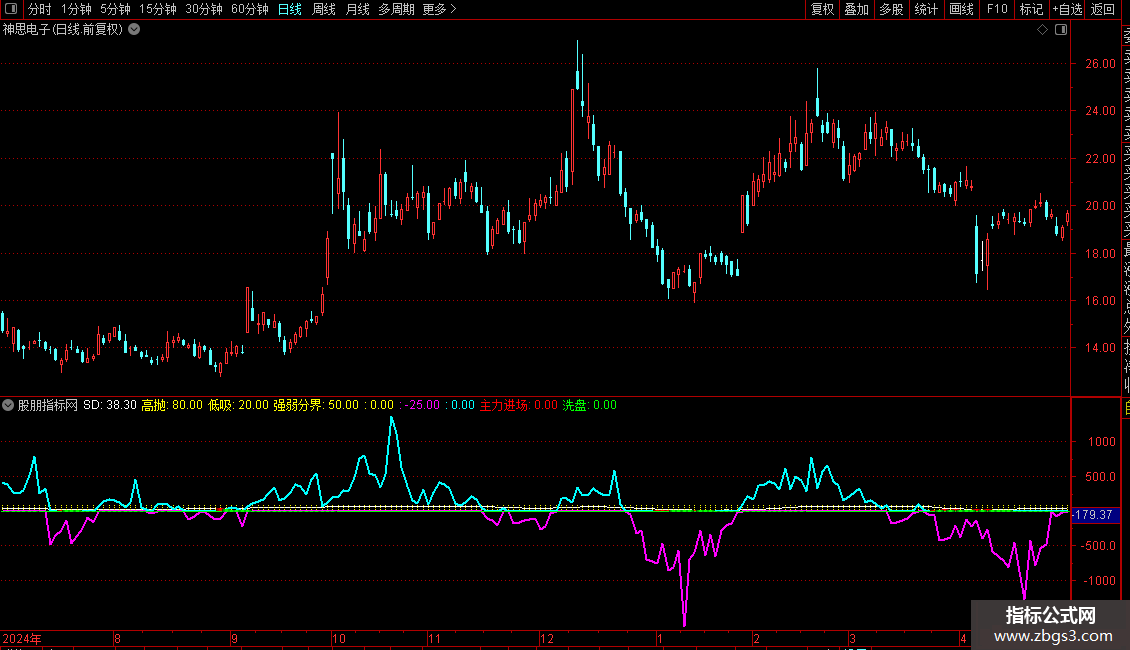
Task: Click the month 10 marker on the time axis
Action: click(x=339, y=638)
